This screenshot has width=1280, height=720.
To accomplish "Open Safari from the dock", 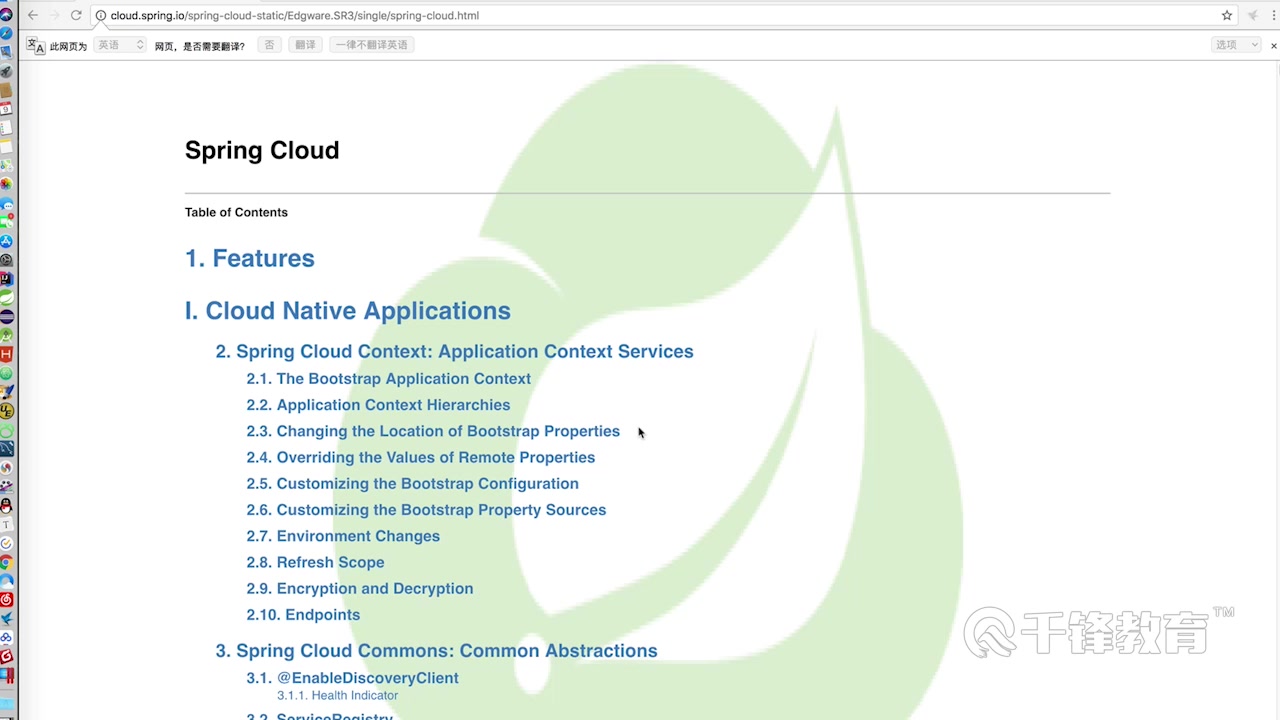I will point(6,33).
